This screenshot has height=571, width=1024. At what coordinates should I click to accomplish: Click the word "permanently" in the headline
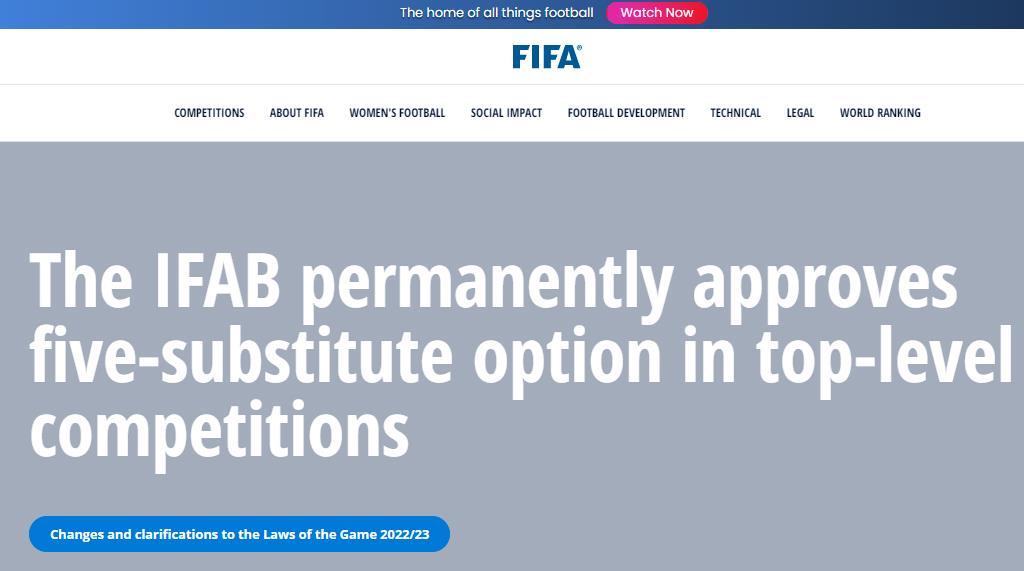click(x=487, y=286)
